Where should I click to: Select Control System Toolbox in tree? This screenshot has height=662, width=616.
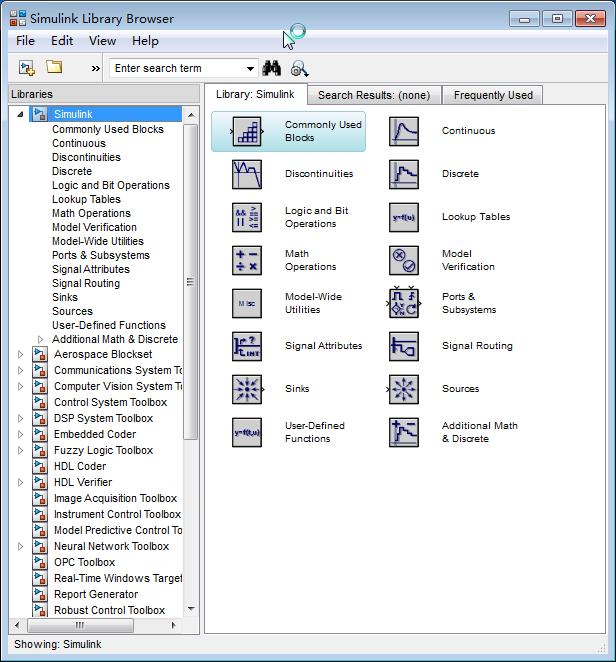pyautogui.click(x=110, y=402)
